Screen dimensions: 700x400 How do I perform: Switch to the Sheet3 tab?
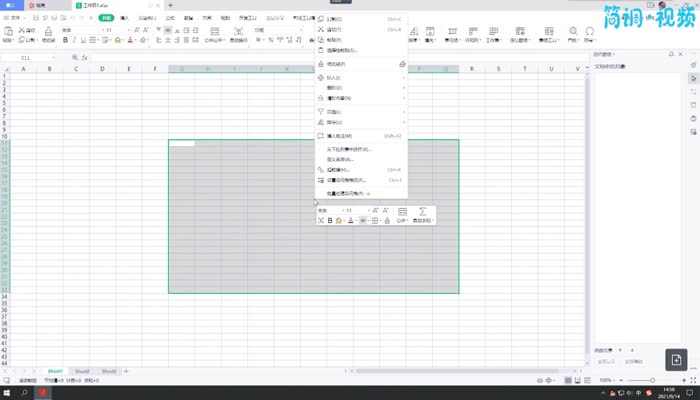pos(108,371)
